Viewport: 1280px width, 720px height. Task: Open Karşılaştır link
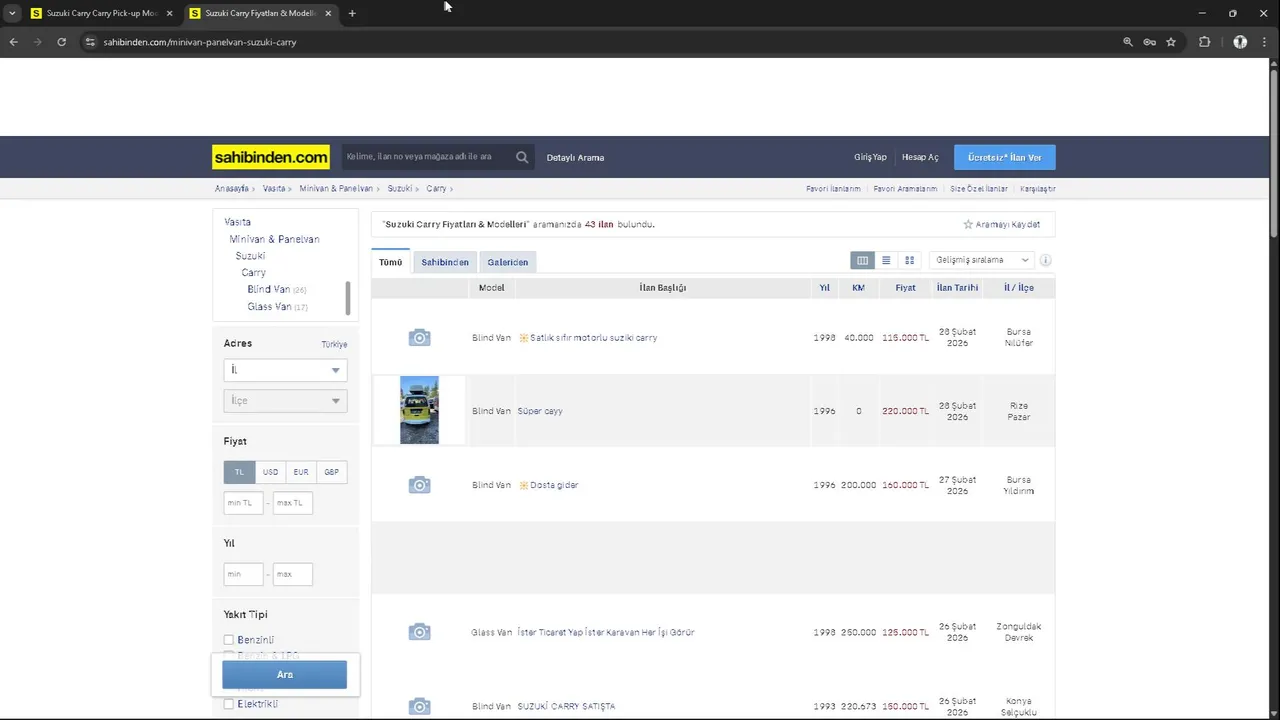point(1037,189)
